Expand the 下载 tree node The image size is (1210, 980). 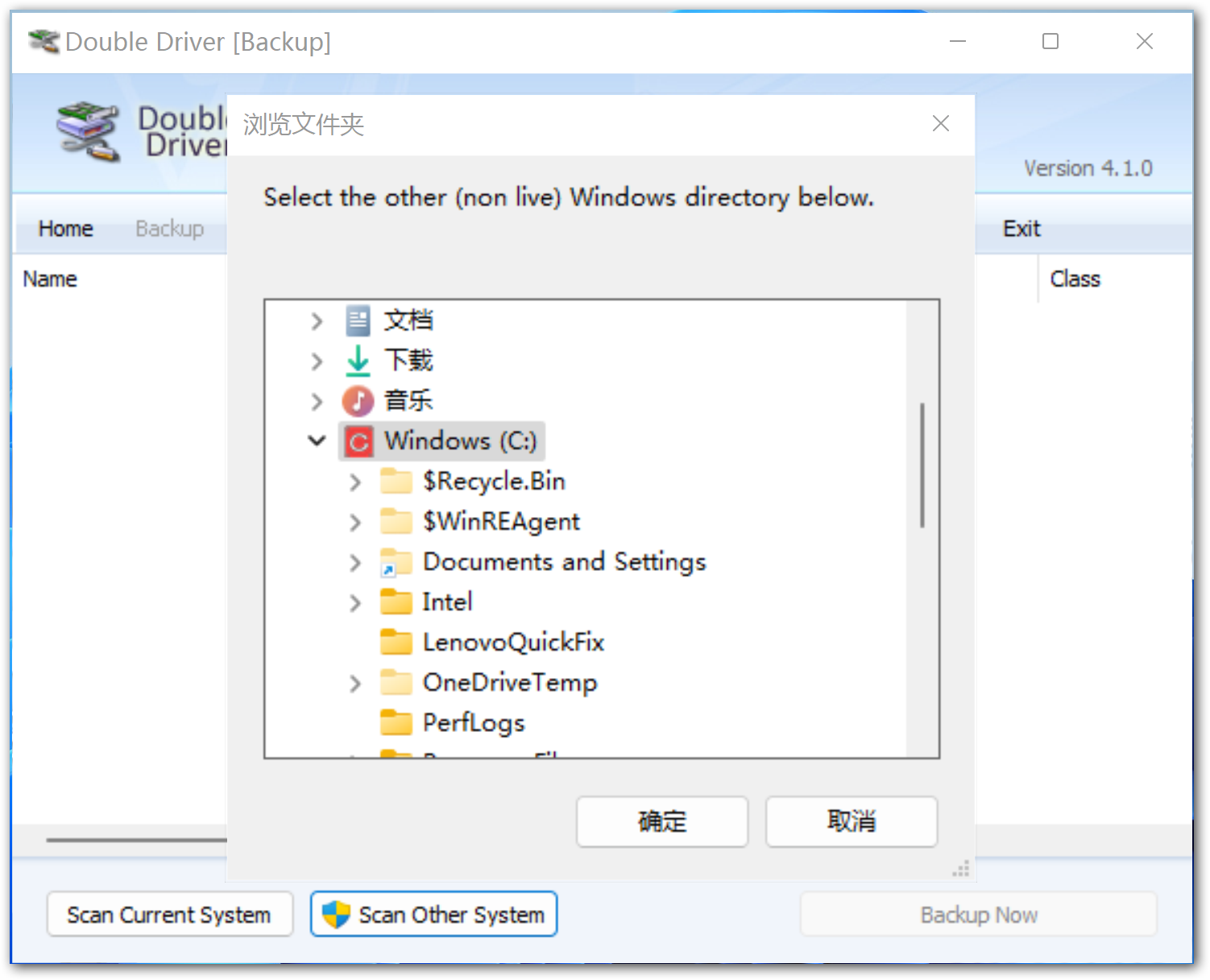[x=317, y=362]
